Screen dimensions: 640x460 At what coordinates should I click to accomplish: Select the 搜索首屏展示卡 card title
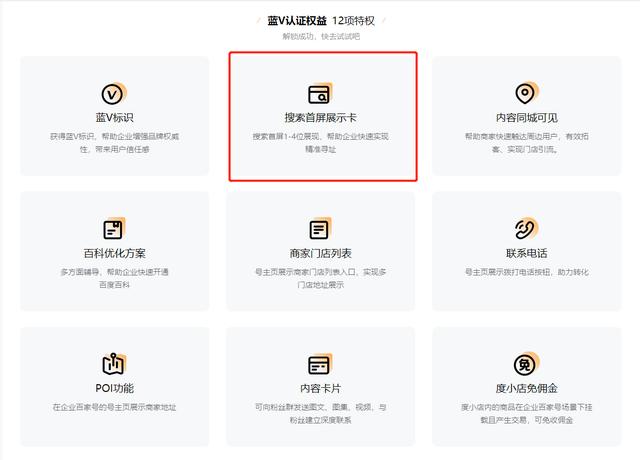coord(320,118)
